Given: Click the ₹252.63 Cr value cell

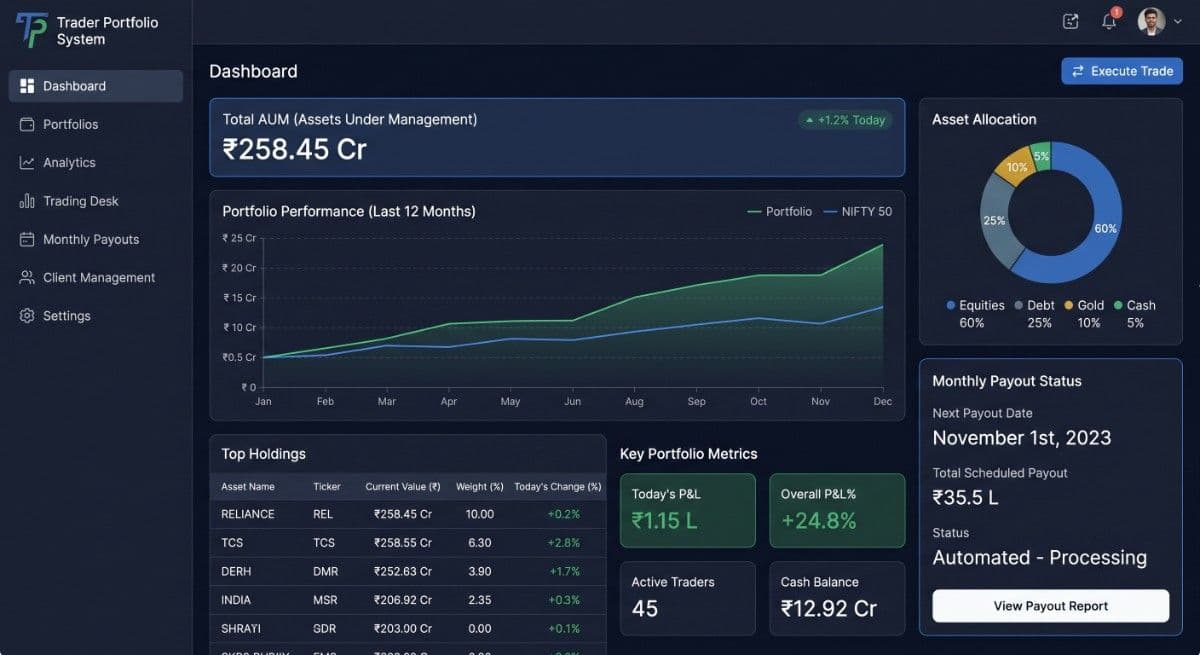Looking at the screenshot, I should 403,571.
